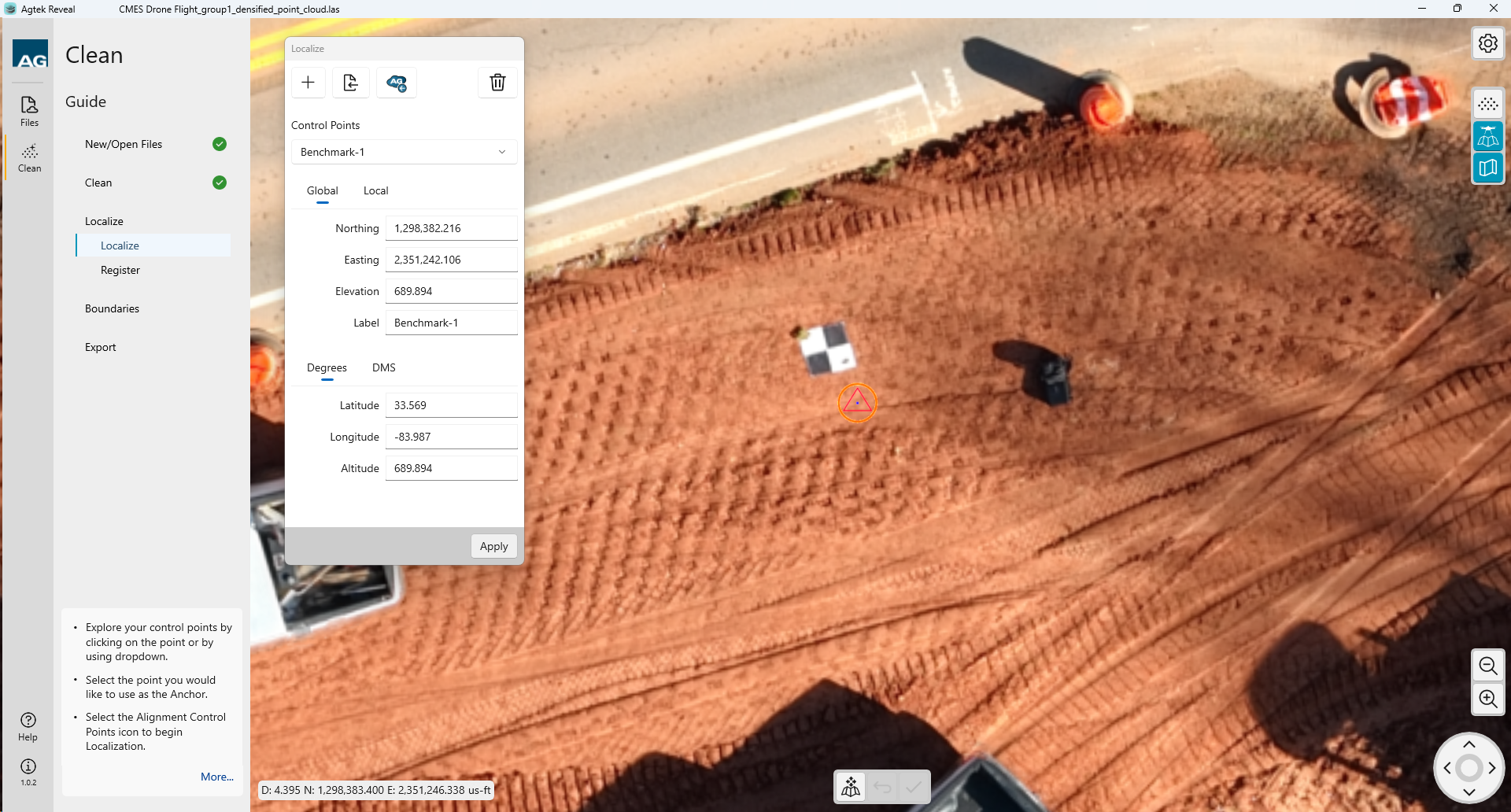Toggle the map layer view
Screen dimensions: 1511x812
(x=1487, y=168)
